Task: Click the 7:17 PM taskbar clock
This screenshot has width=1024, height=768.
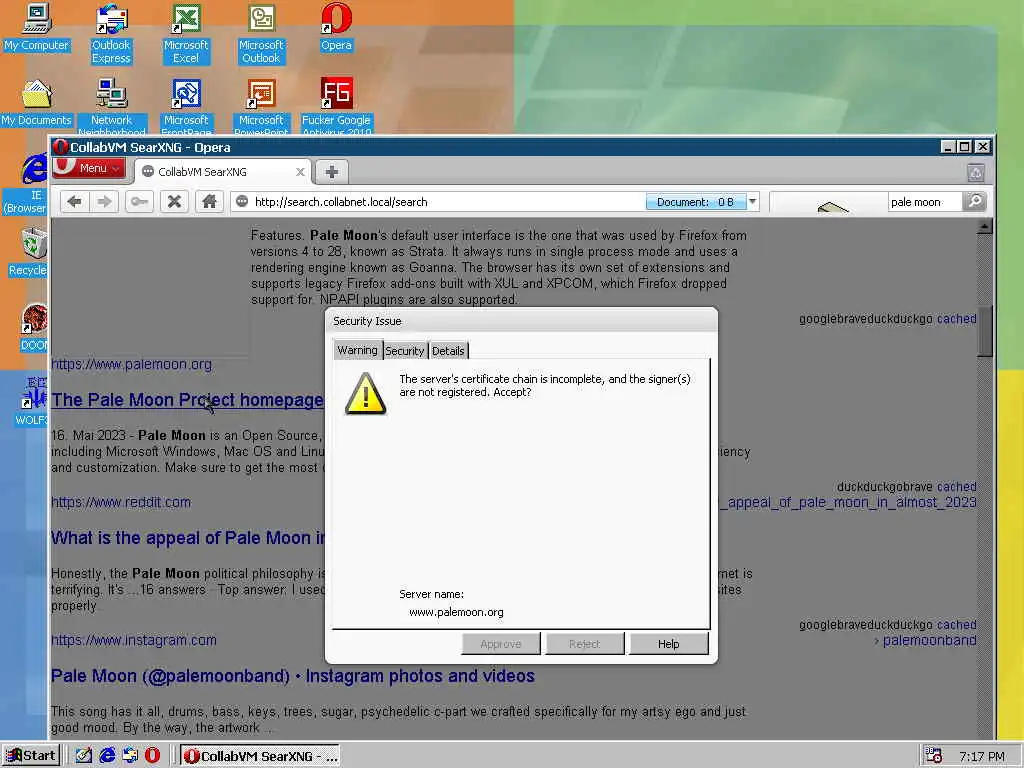Action: point(982,756)
